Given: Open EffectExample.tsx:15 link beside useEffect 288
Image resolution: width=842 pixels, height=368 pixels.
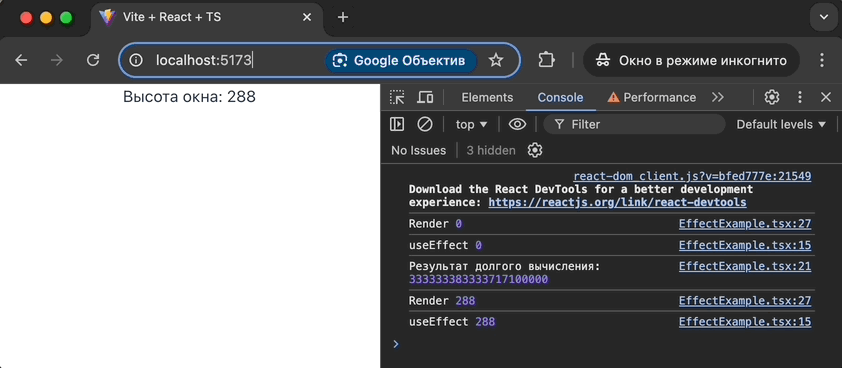Looking at the screenshot, I should click(745, 322).
